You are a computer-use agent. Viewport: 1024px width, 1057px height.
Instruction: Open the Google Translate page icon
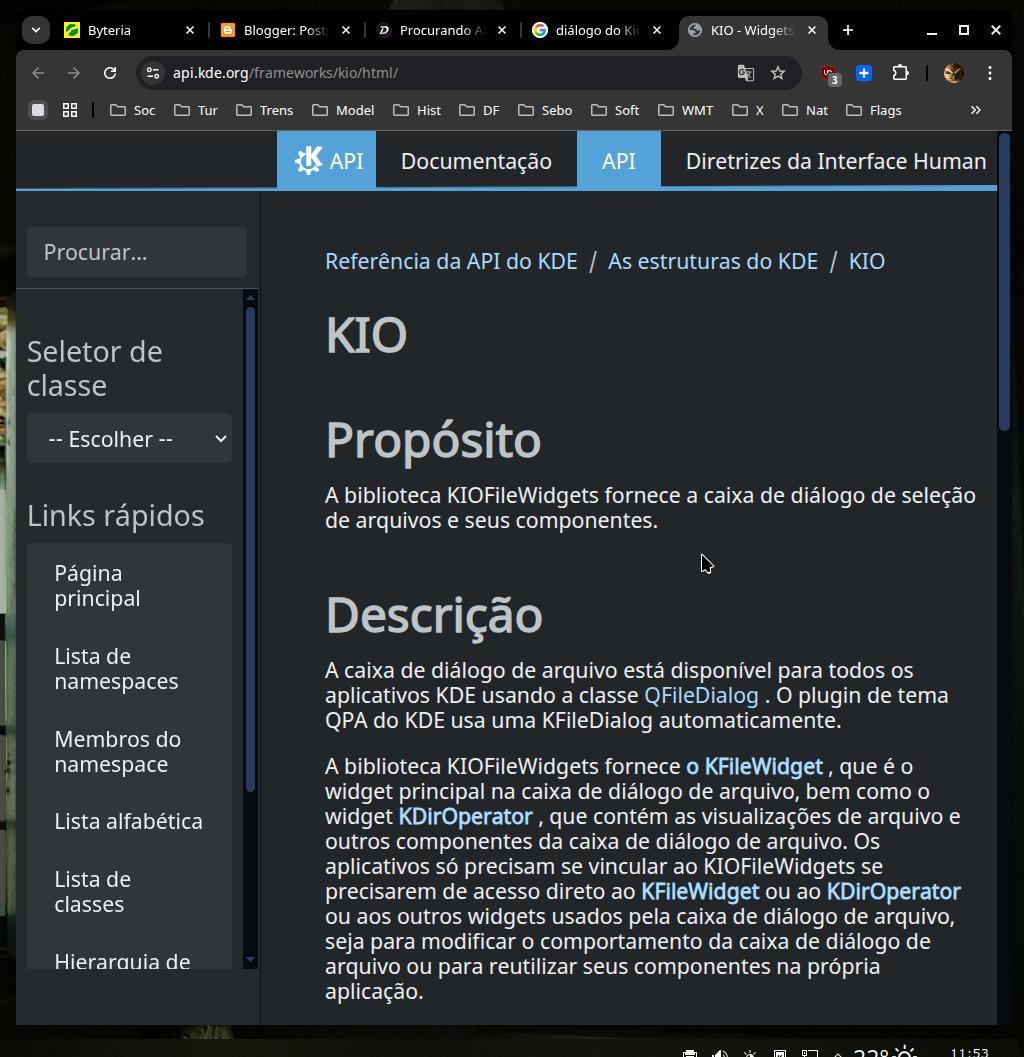click(746, 73)
